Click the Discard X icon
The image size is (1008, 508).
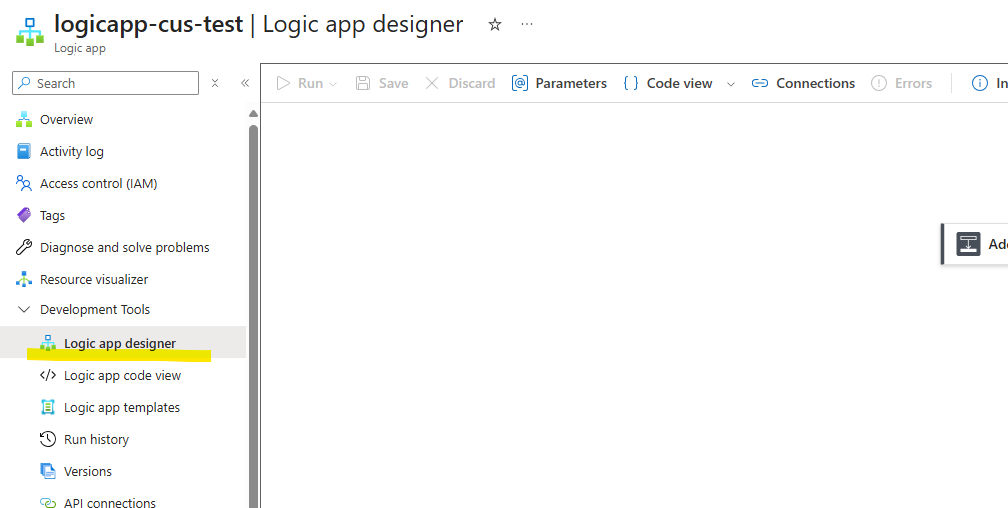[432, 83]
